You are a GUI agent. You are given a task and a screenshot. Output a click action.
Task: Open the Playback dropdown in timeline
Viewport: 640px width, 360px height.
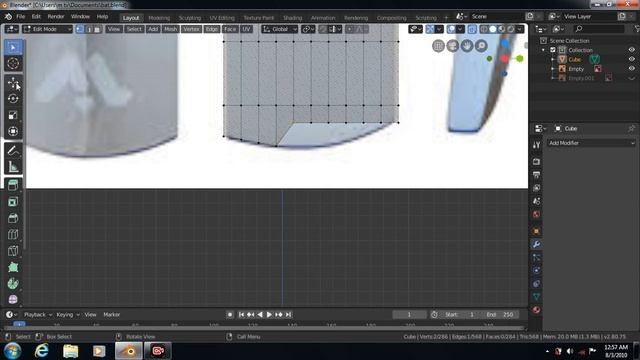38,314
